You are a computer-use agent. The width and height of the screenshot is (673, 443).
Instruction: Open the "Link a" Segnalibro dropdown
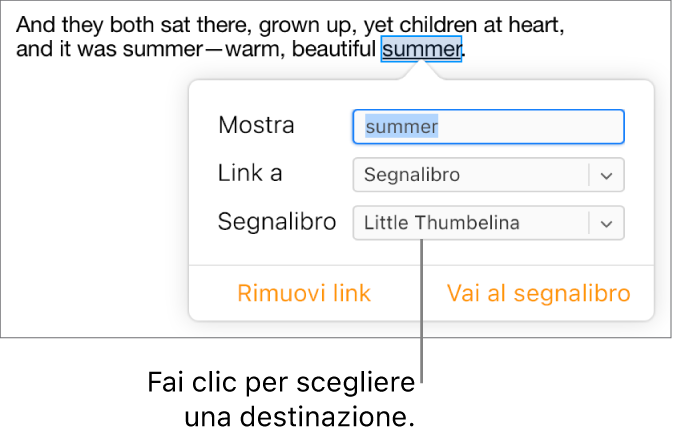click(x=472, y=175)
